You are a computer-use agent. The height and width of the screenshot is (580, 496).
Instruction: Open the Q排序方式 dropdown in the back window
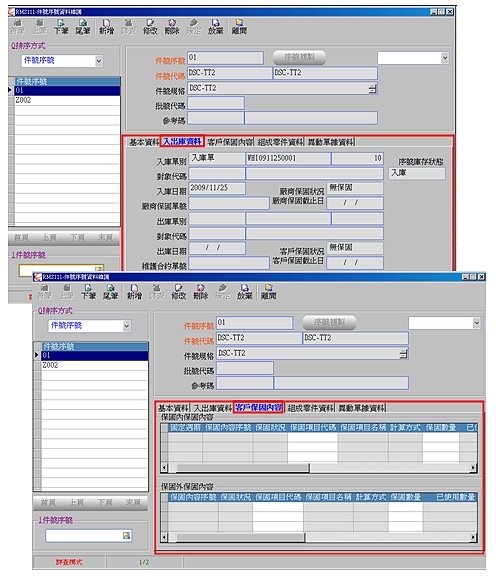pyautogui.click(x=99, y=61)
